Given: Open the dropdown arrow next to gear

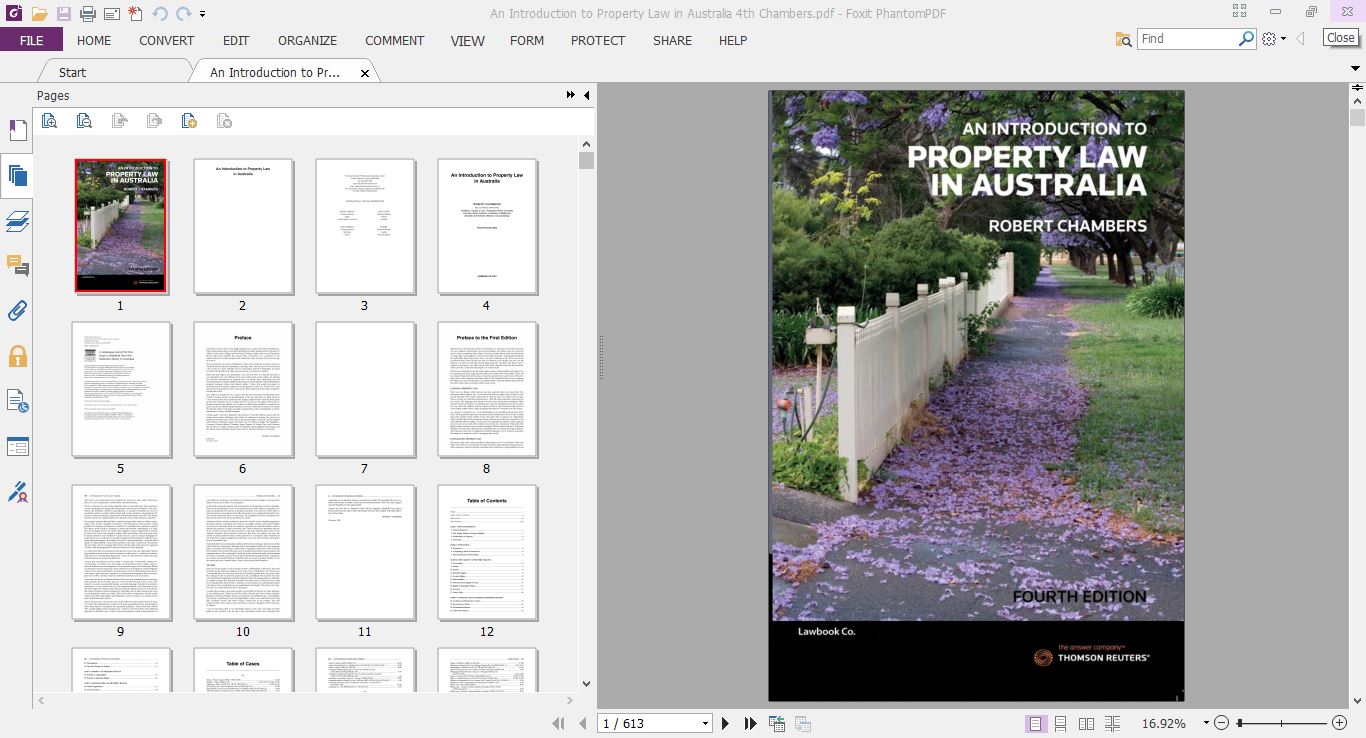Looking at the screenshot, I should (x=1283, y=40).
